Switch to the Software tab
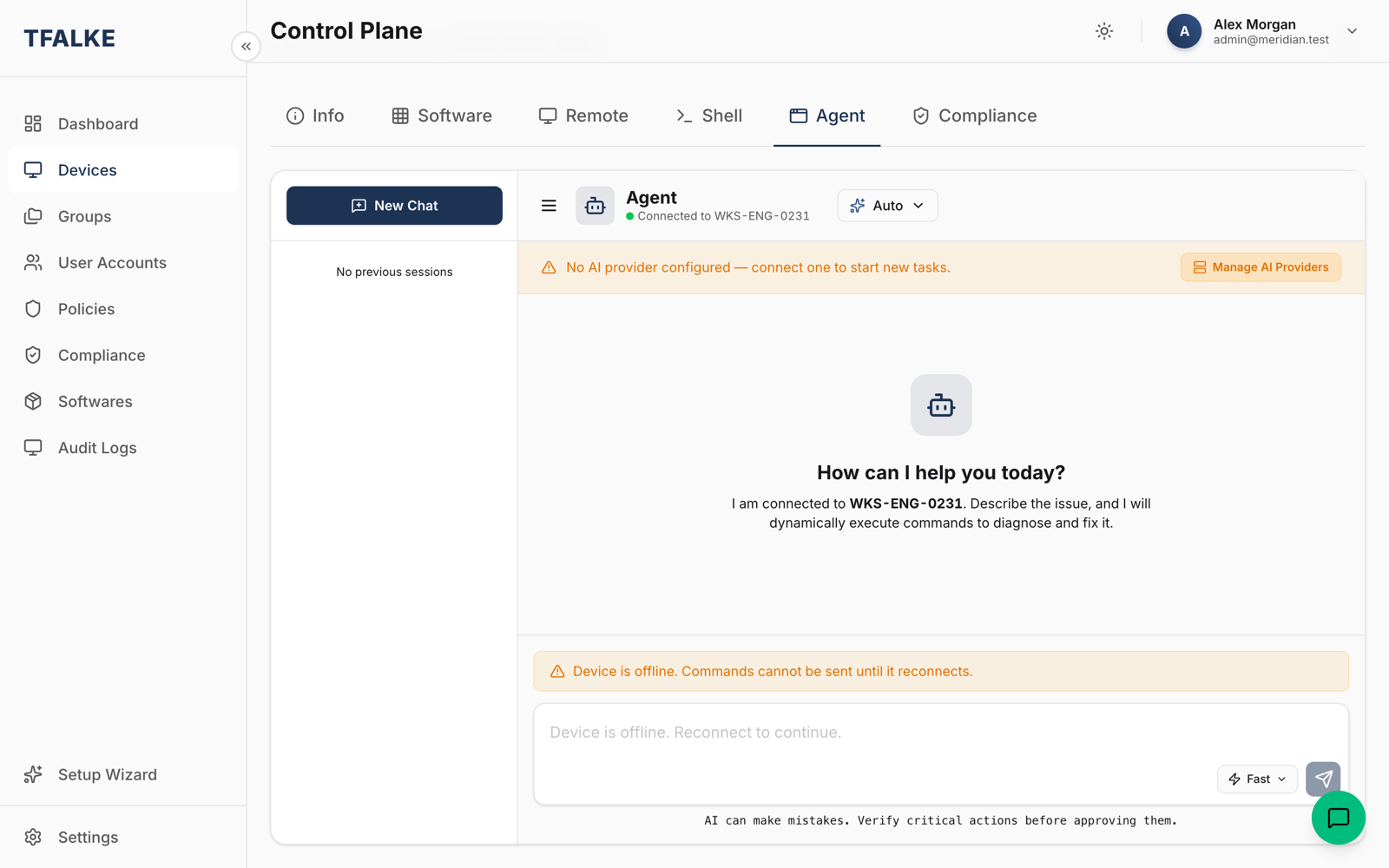This screenshot has width=1389, height=868. point(442,116)
